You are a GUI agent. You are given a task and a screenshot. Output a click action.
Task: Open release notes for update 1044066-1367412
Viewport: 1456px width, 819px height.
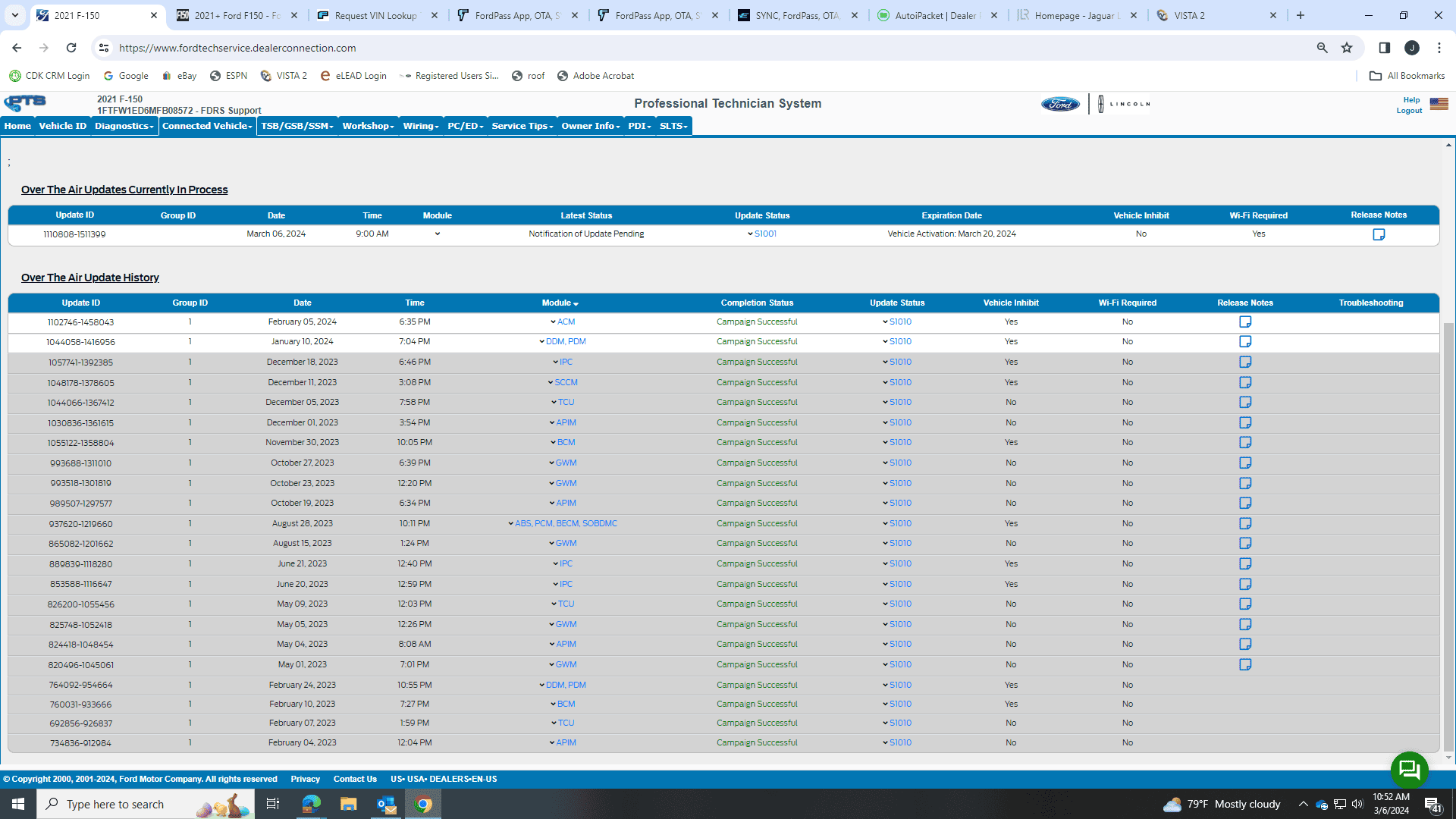click(x=1245, y=402)
